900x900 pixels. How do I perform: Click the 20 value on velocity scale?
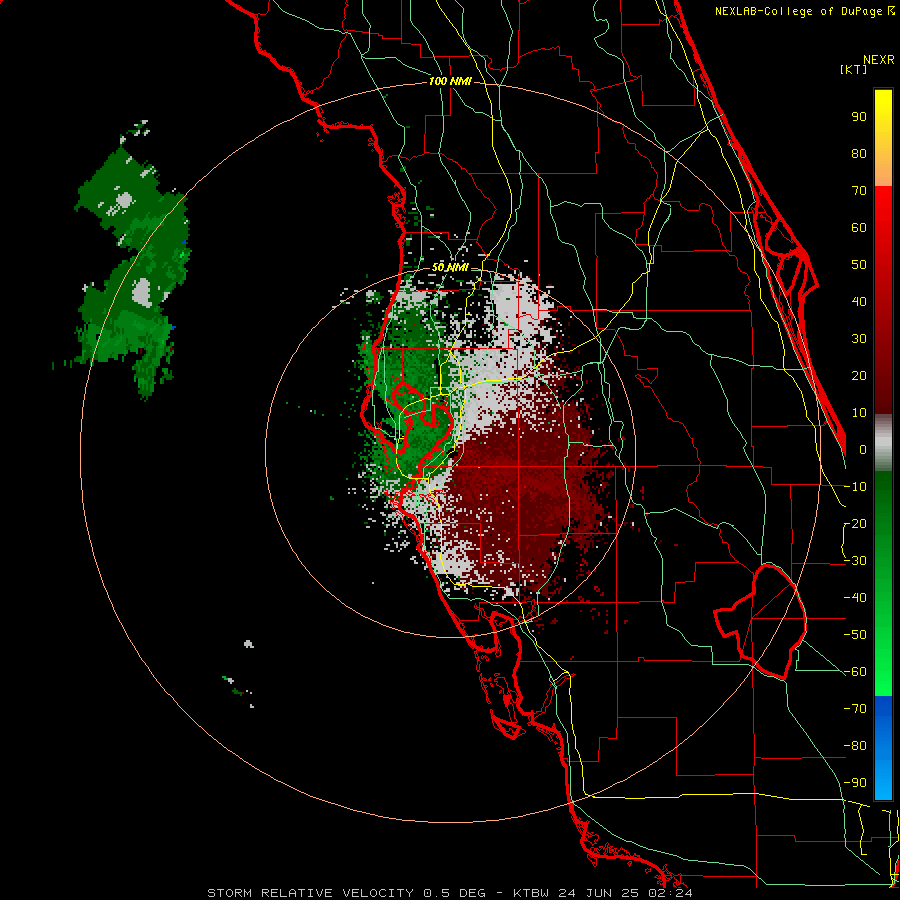point(859,376)
